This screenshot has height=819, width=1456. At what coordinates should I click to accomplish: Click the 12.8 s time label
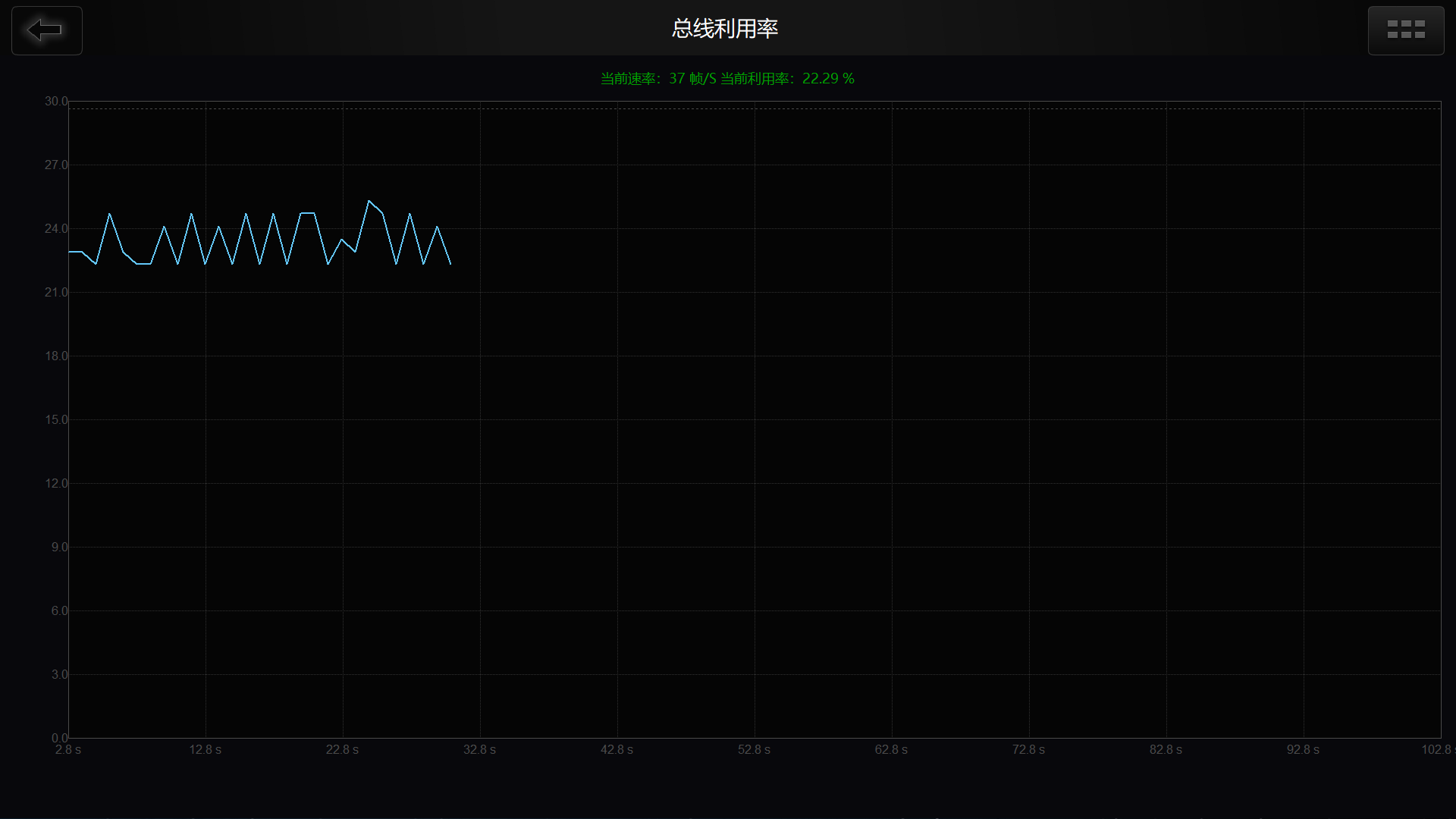[x=206, y=749]
